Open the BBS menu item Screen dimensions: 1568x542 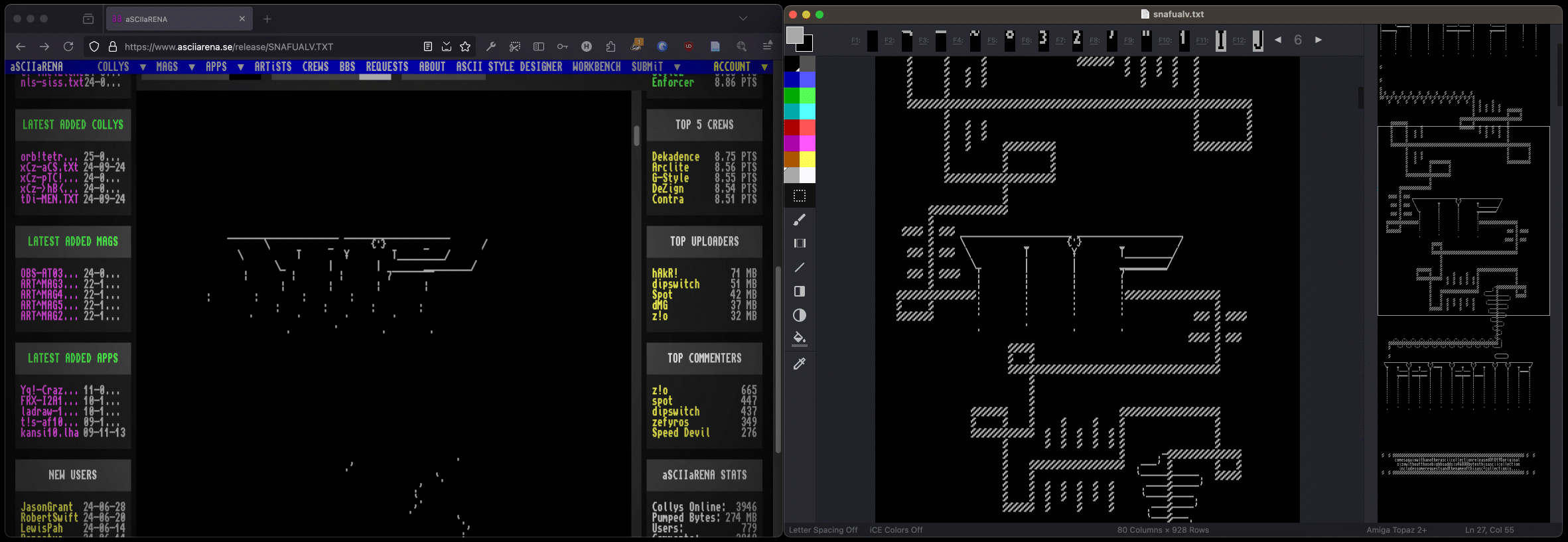(347, 67)
